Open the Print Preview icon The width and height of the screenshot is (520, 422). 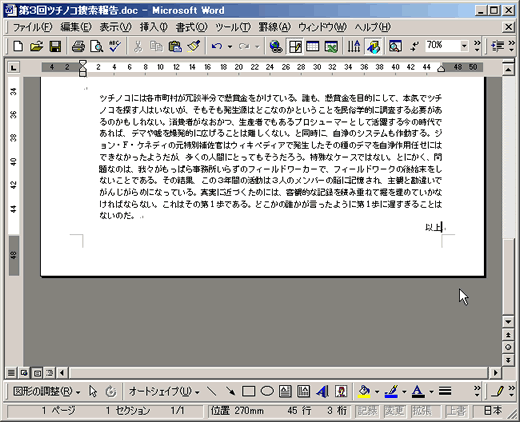[x=96, y=46]
